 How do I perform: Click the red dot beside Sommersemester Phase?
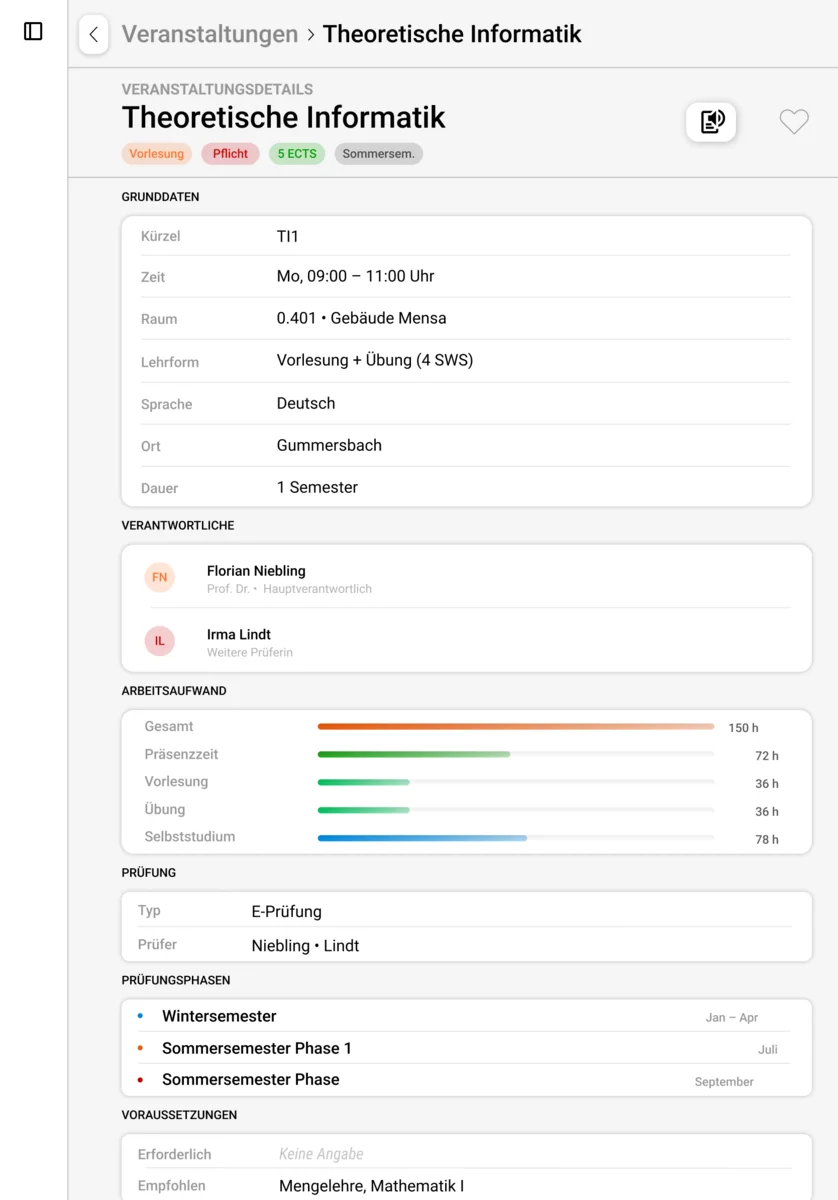pos(140,1080)
